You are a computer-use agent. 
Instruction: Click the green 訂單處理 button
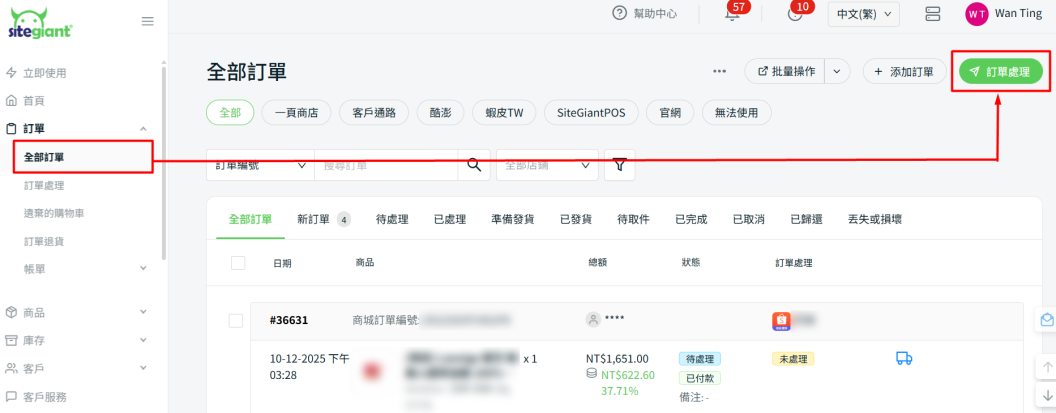(x=1000, y=71)
